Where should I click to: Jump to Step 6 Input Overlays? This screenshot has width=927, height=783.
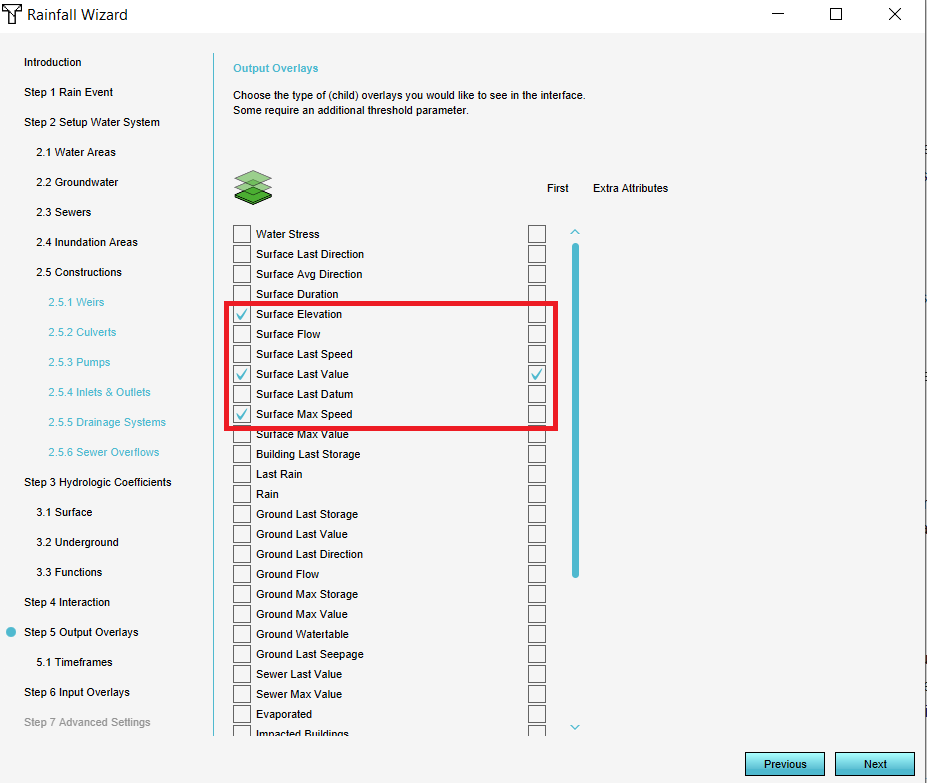[x=76, y=692]
